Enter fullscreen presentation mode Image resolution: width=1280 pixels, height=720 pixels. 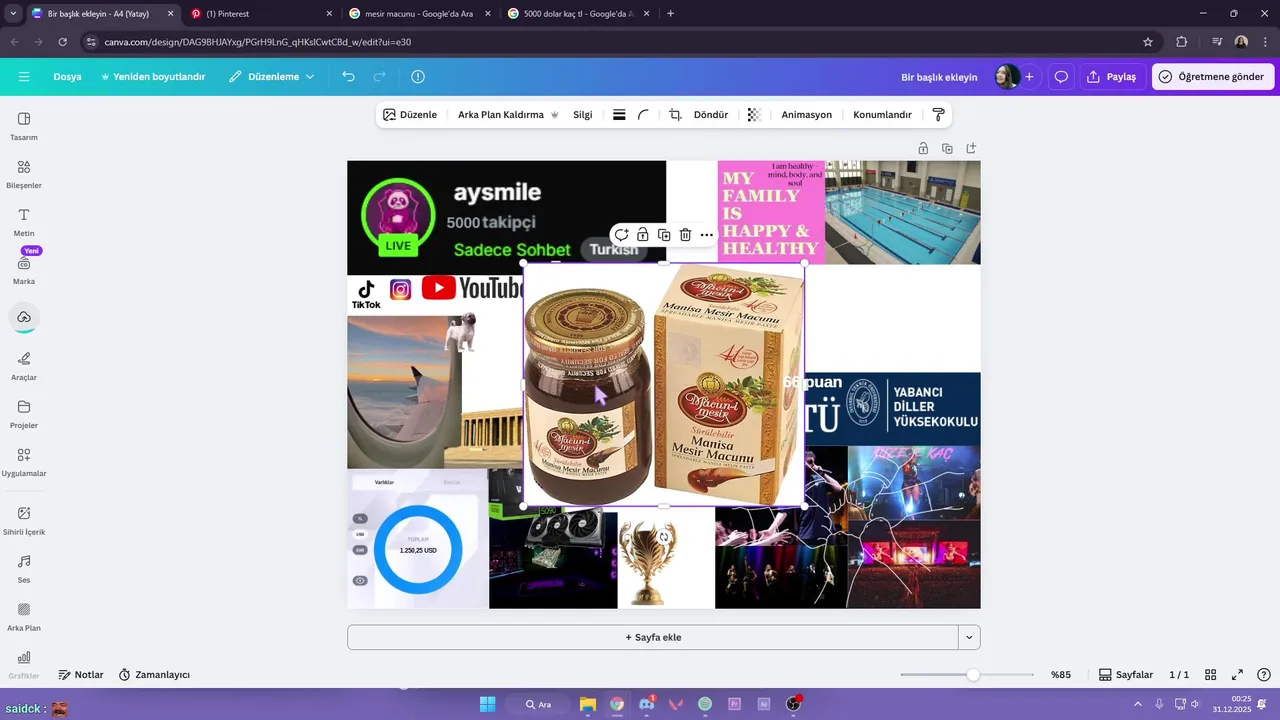[x=1237, y=675]
